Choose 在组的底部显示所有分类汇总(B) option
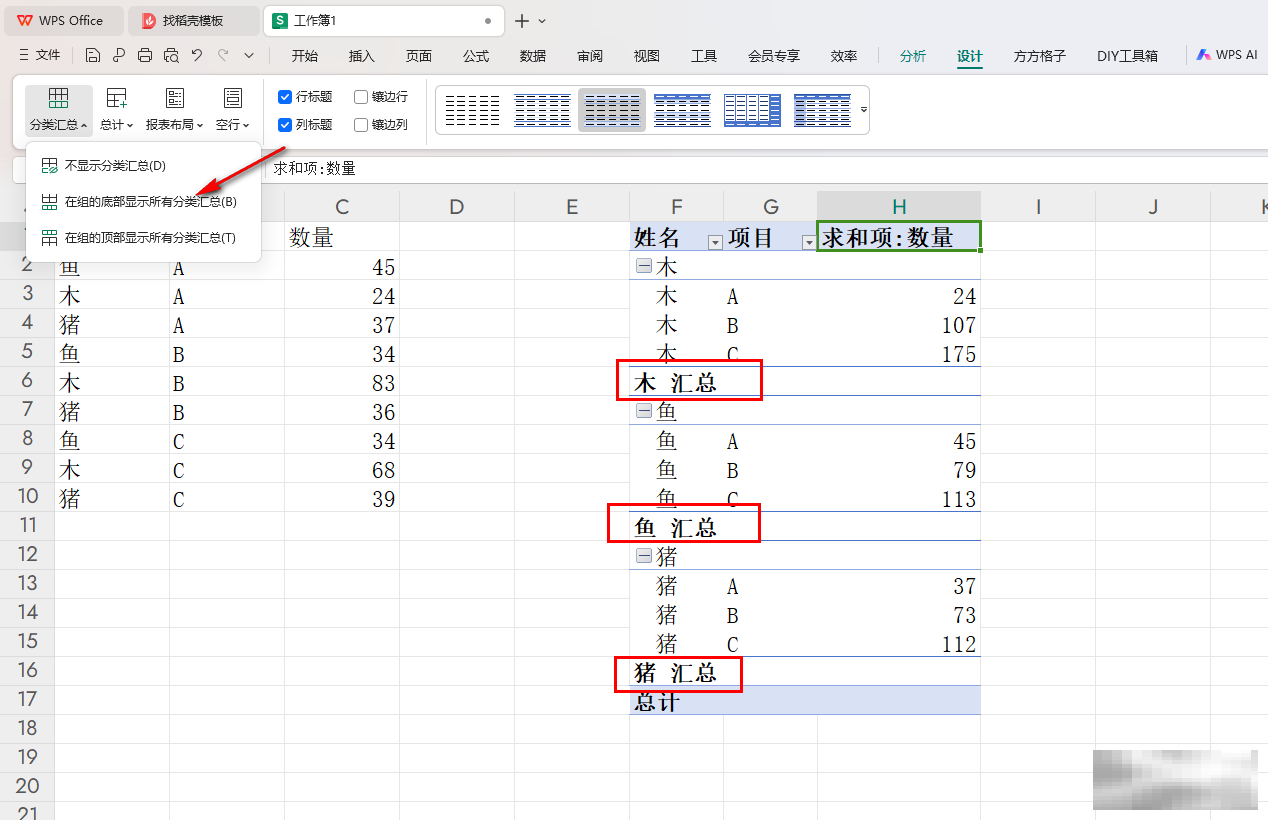1268x820 pixels. click(x=143, y=202)
